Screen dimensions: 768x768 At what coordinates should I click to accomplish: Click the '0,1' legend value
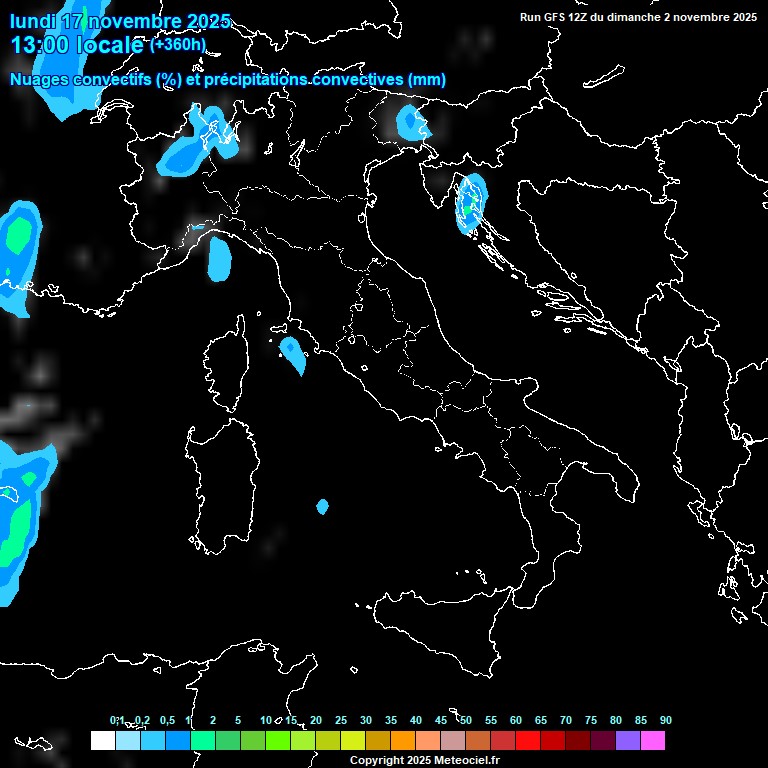tap(117, 720)
